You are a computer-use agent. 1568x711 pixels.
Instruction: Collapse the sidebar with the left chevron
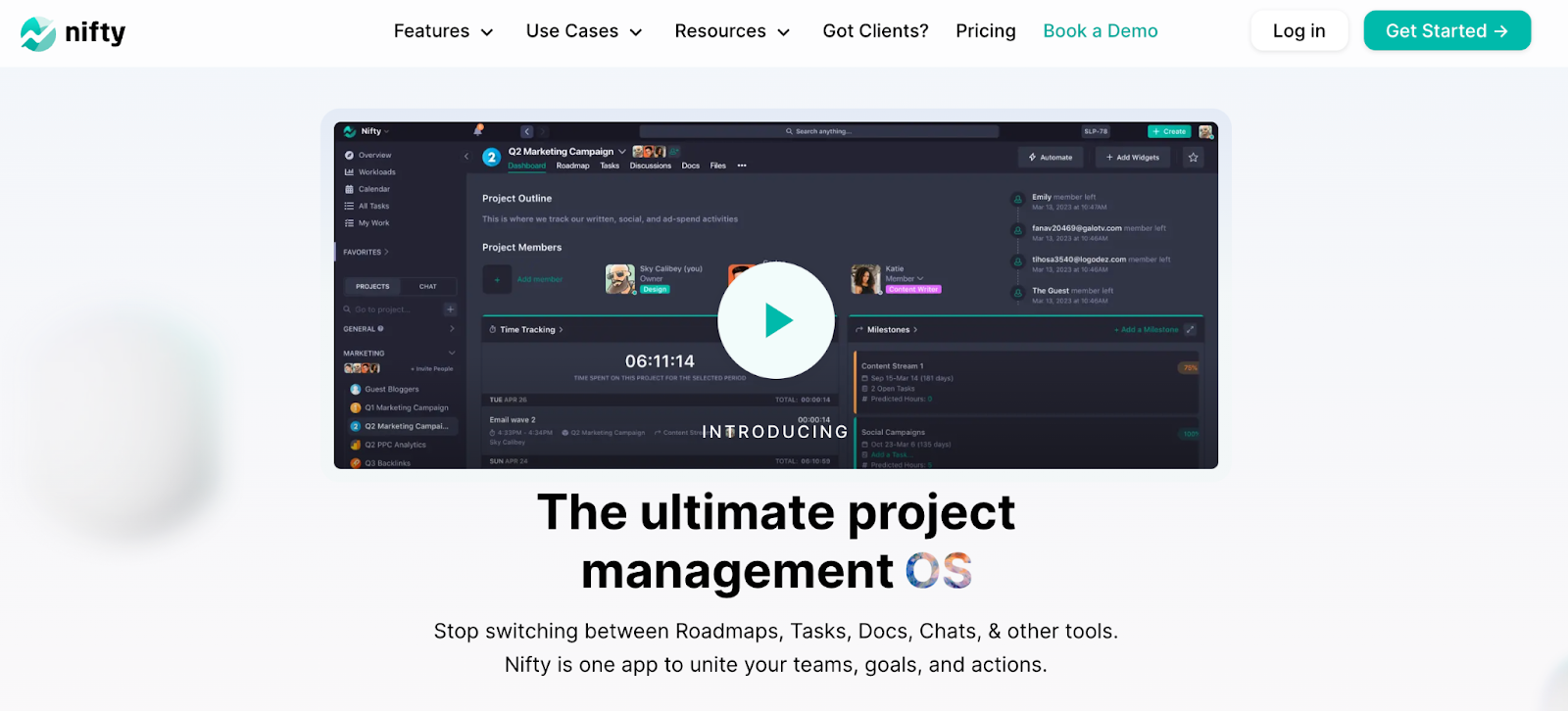(x=466, y=156)
